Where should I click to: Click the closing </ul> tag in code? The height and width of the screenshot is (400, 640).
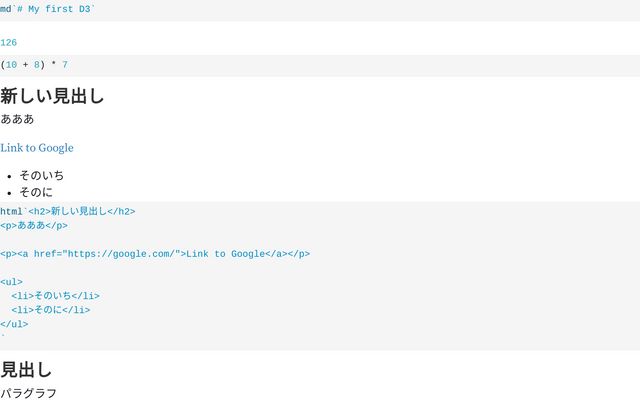[x=14, y=324]
